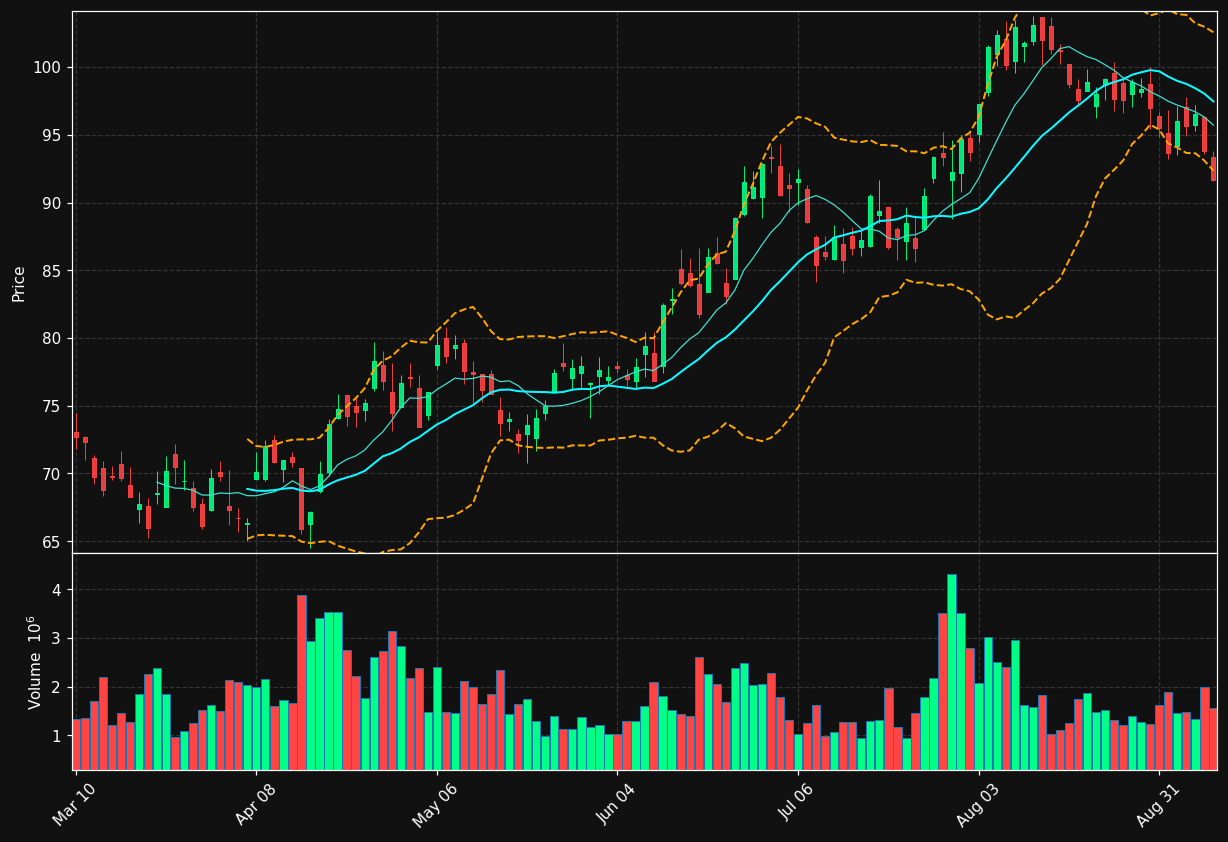This screenshot has width=1228, height=842.
Task: Click the 90 price axis value
Action: coord(53,203)
